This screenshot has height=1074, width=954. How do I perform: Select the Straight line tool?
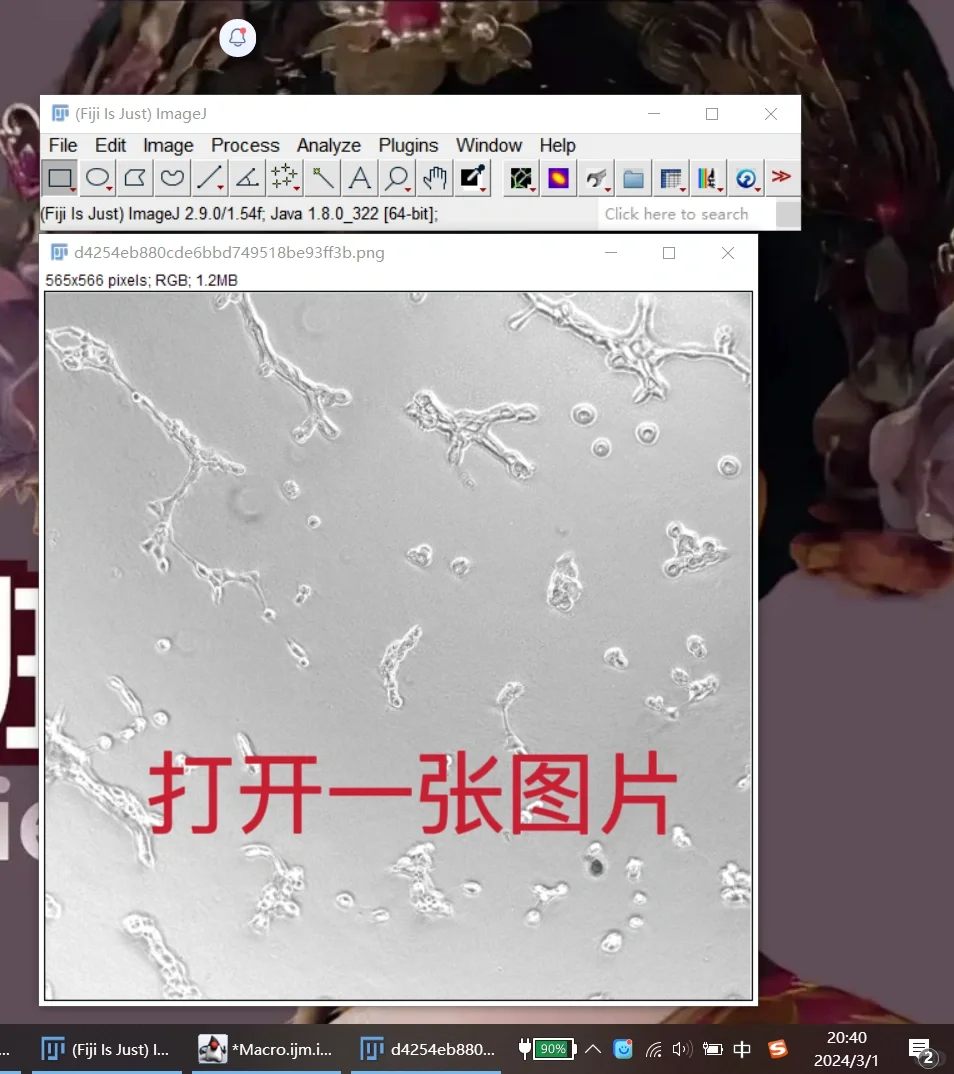(208, 177)
